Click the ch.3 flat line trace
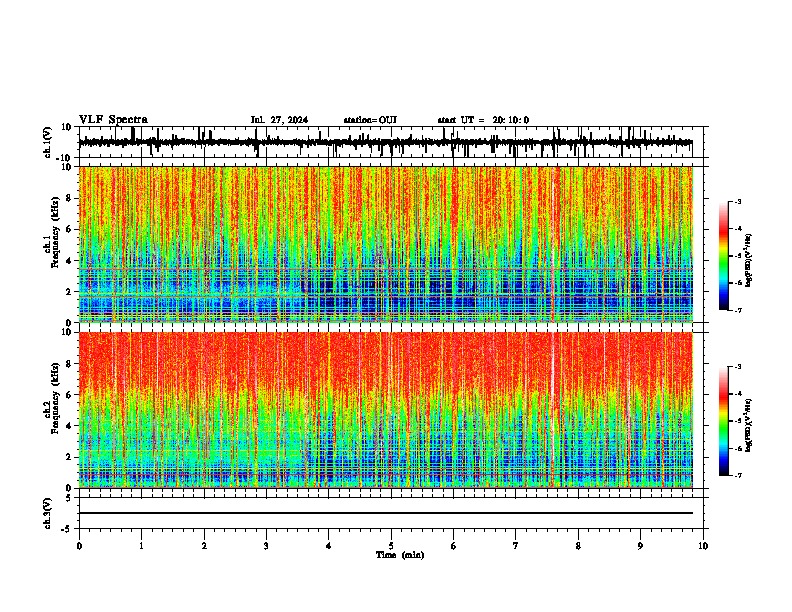Screen dimensions: 792x612 click(386, 513)
